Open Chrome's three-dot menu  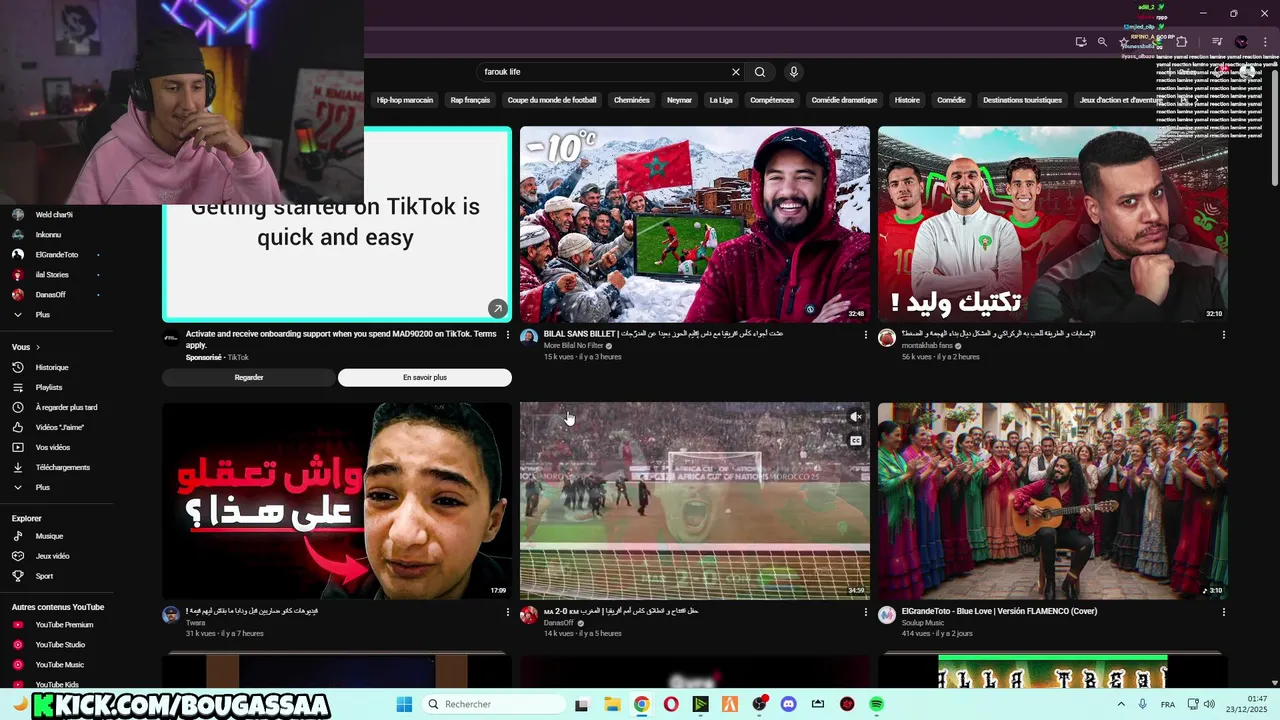point(1263,42)
